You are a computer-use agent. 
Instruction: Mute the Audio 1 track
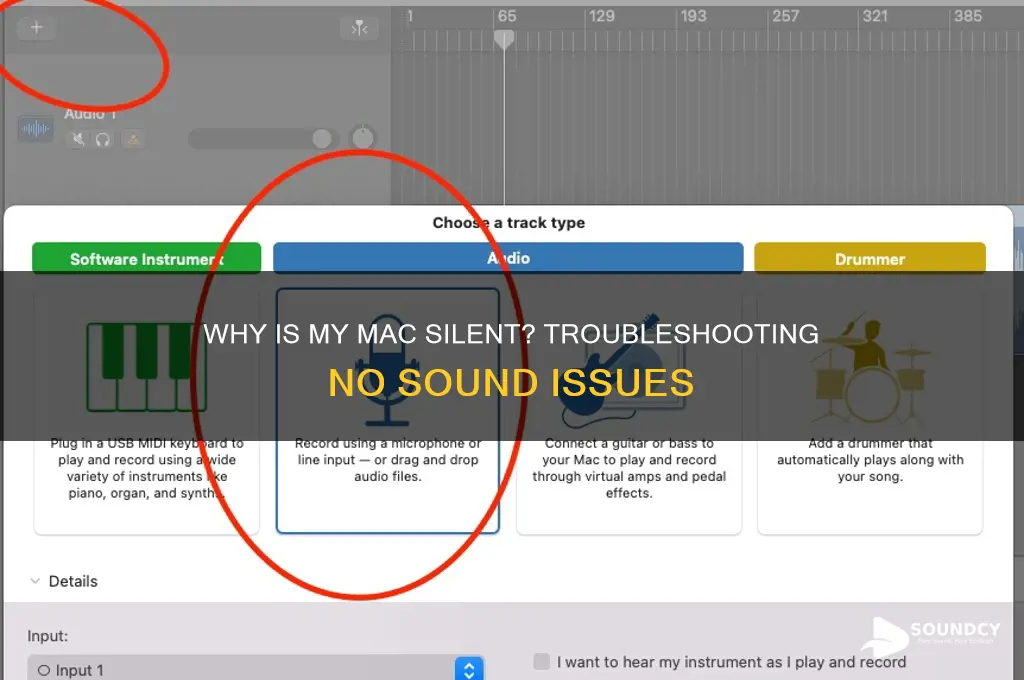point(78,139)
